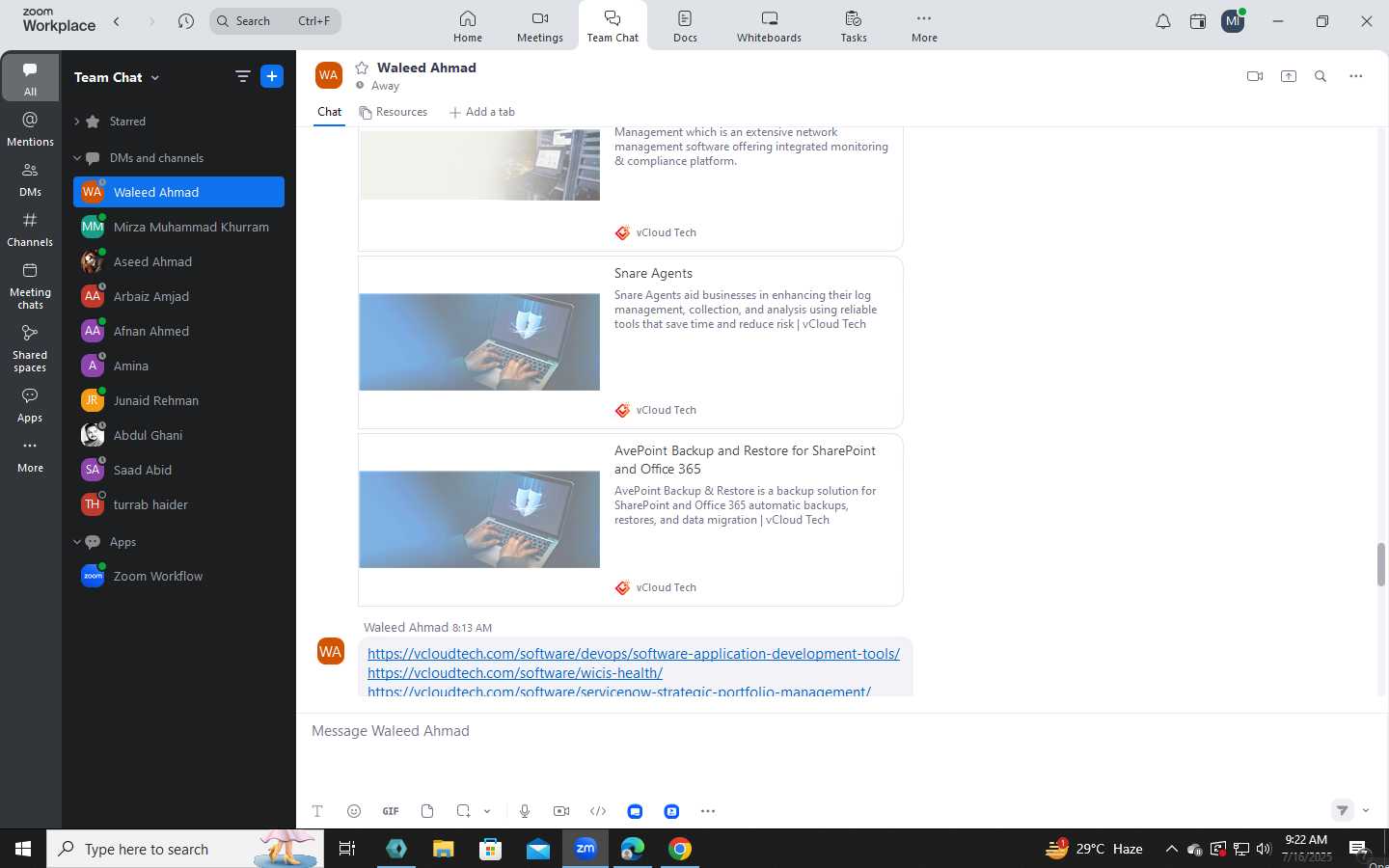Open the emoji picker
The image size is (1389, 868).
tap(354, 811)
